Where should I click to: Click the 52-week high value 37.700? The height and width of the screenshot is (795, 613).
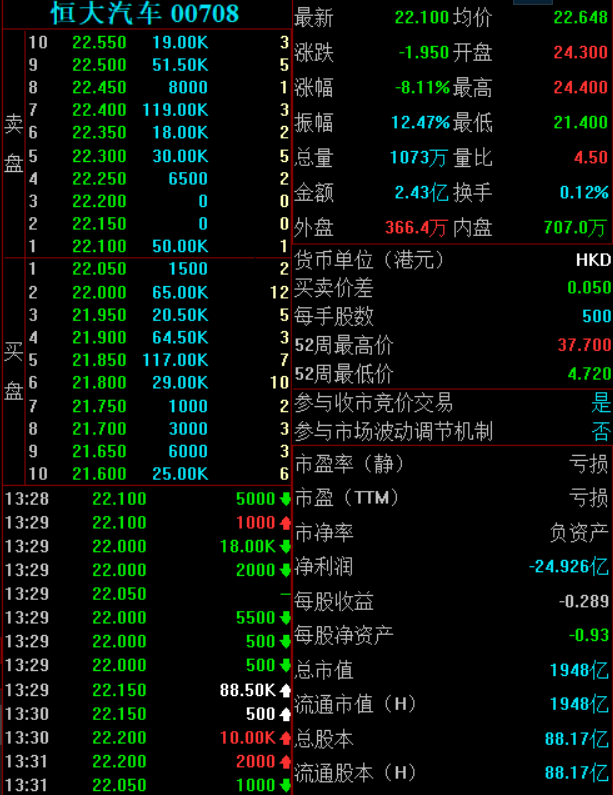click(x=584, y=345)
